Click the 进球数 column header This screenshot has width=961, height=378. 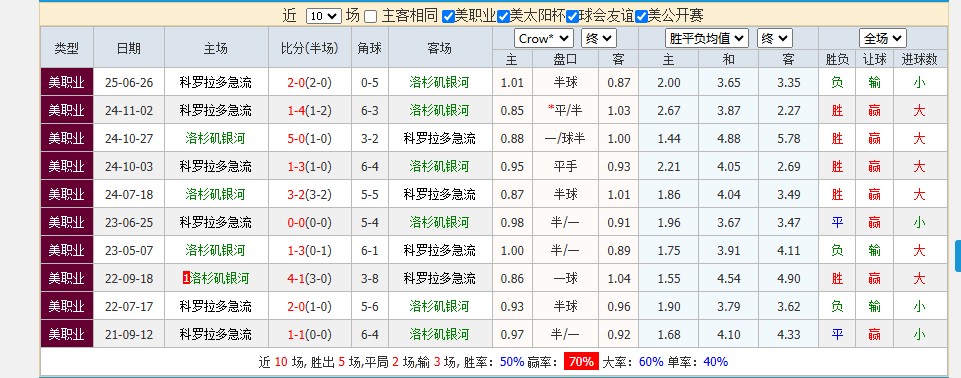(x=919, y=59)
